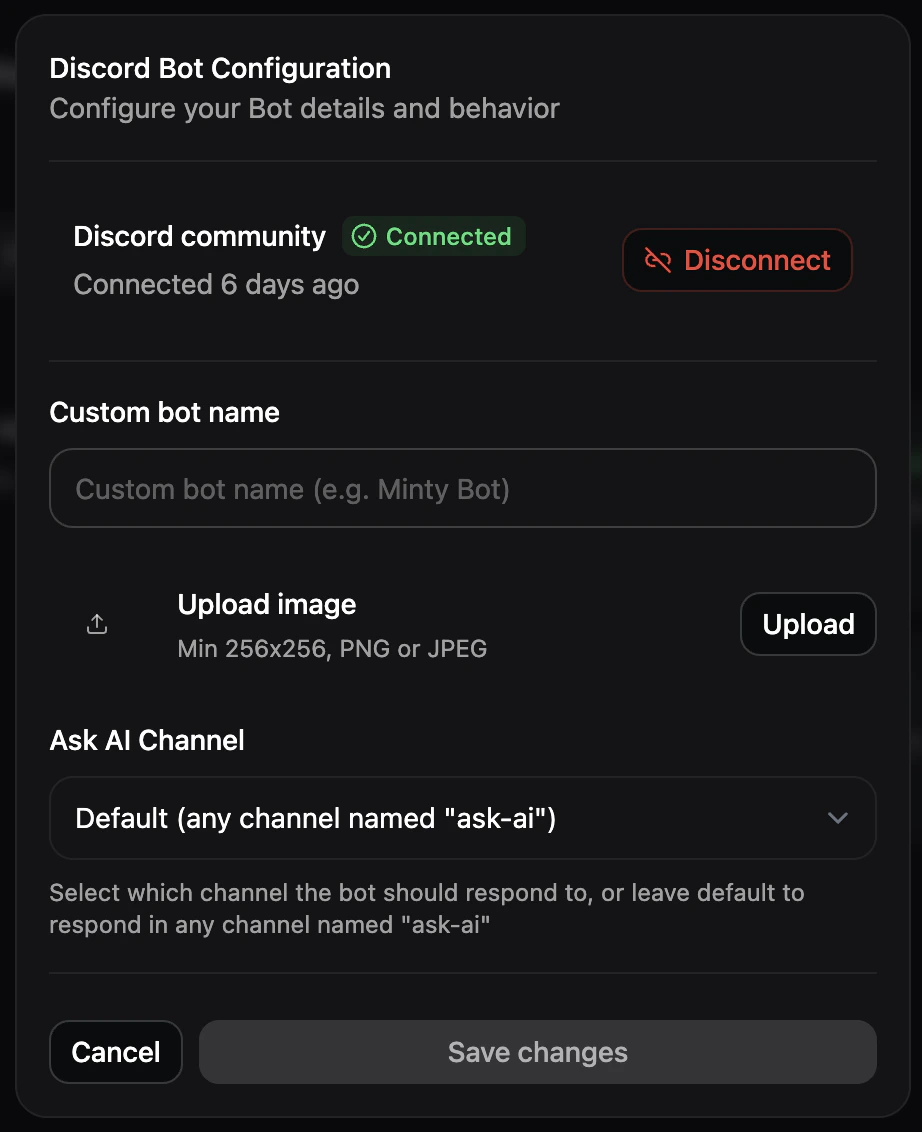This screenshot has height=1132, width=922.
Task: Expand the channel selection combo box
Action: [x=463, y=818]
